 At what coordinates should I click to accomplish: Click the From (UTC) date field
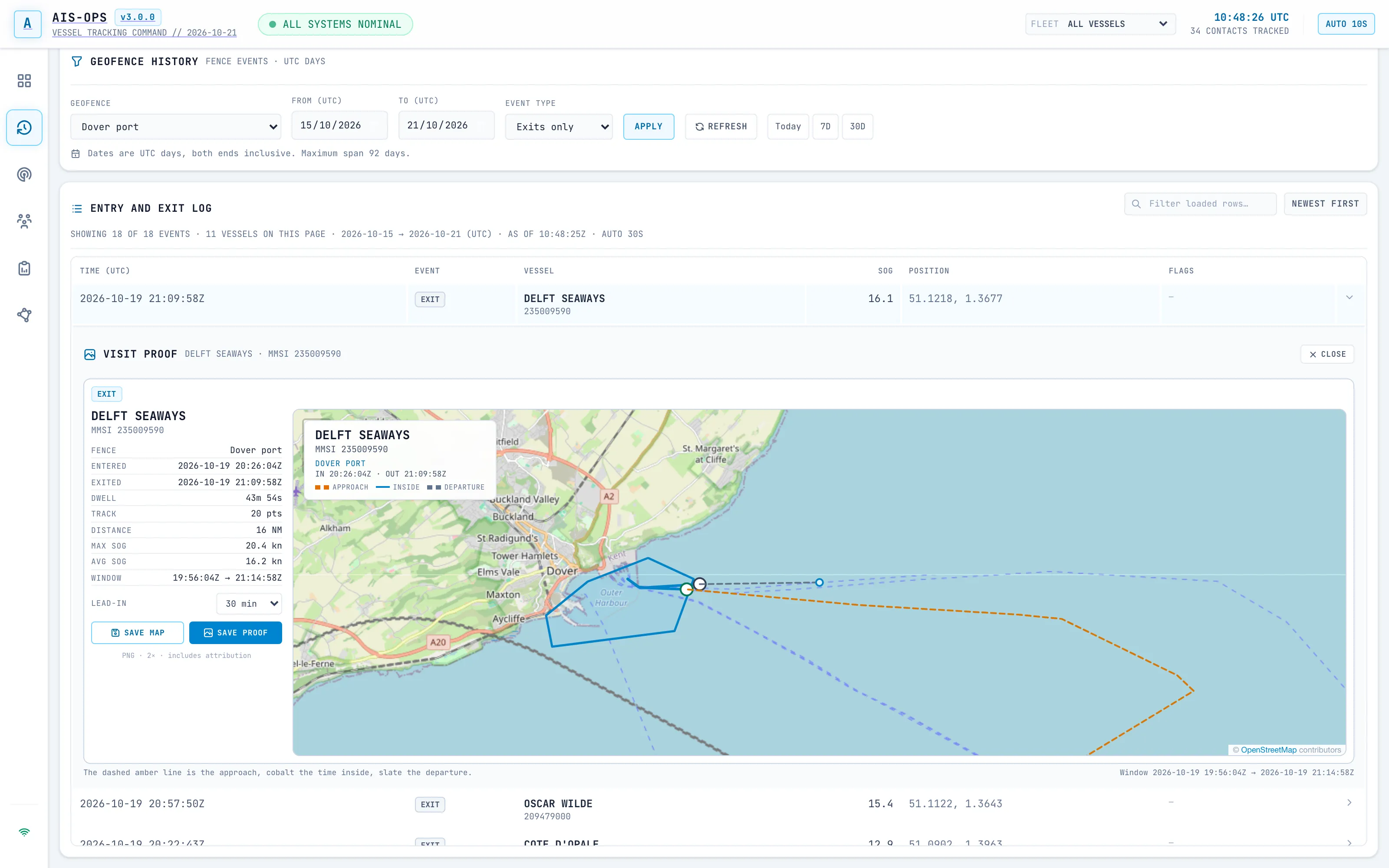[340, 125]
